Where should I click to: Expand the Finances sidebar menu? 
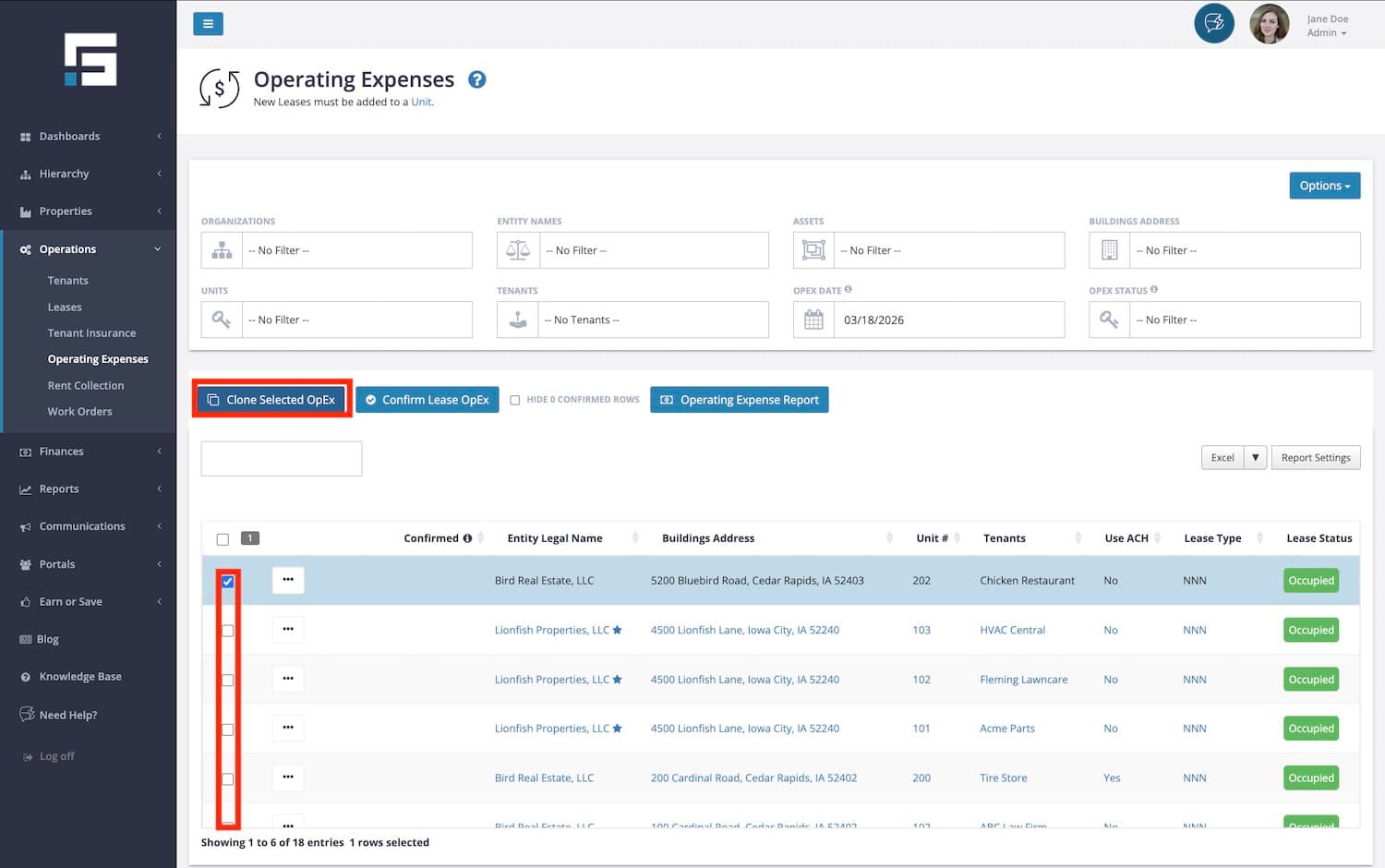pyautogui.click(x=62, y=452)
